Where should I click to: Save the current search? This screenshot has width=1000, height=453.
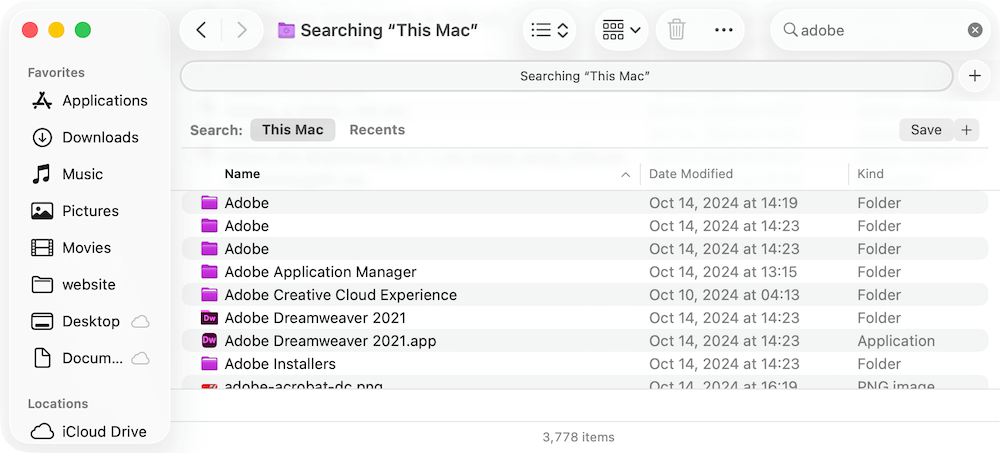[926, 130]
